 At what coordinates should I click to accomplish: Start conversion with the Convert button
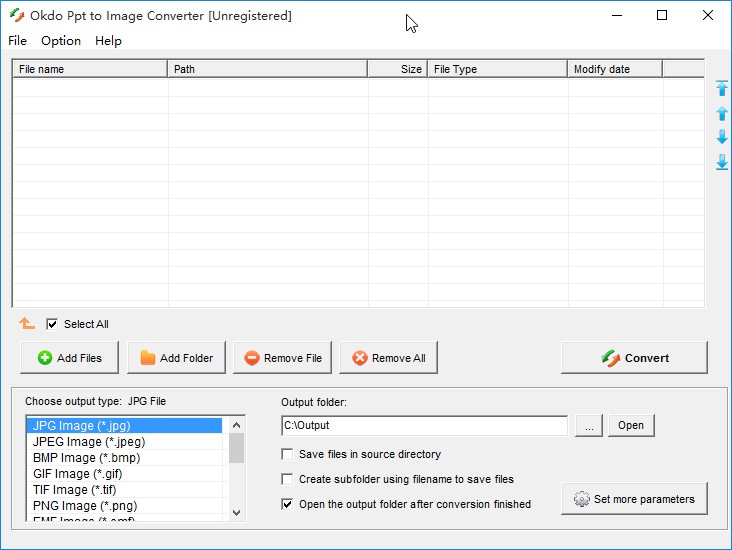pyautogui.click(x=634, y=358)
